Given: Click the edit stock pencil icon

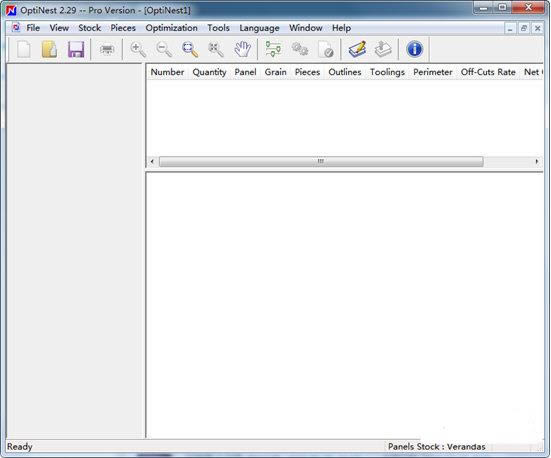Looking at the screenshot, I should [x=357, y=49].
